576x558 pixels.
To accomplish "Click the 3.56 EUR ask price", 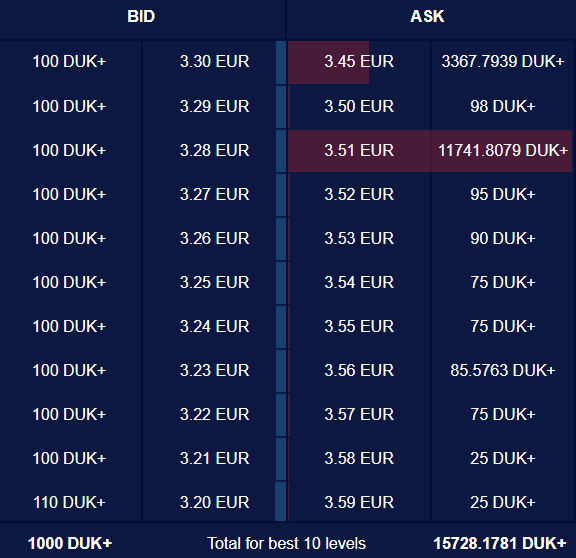I will [x=359, y=370].
